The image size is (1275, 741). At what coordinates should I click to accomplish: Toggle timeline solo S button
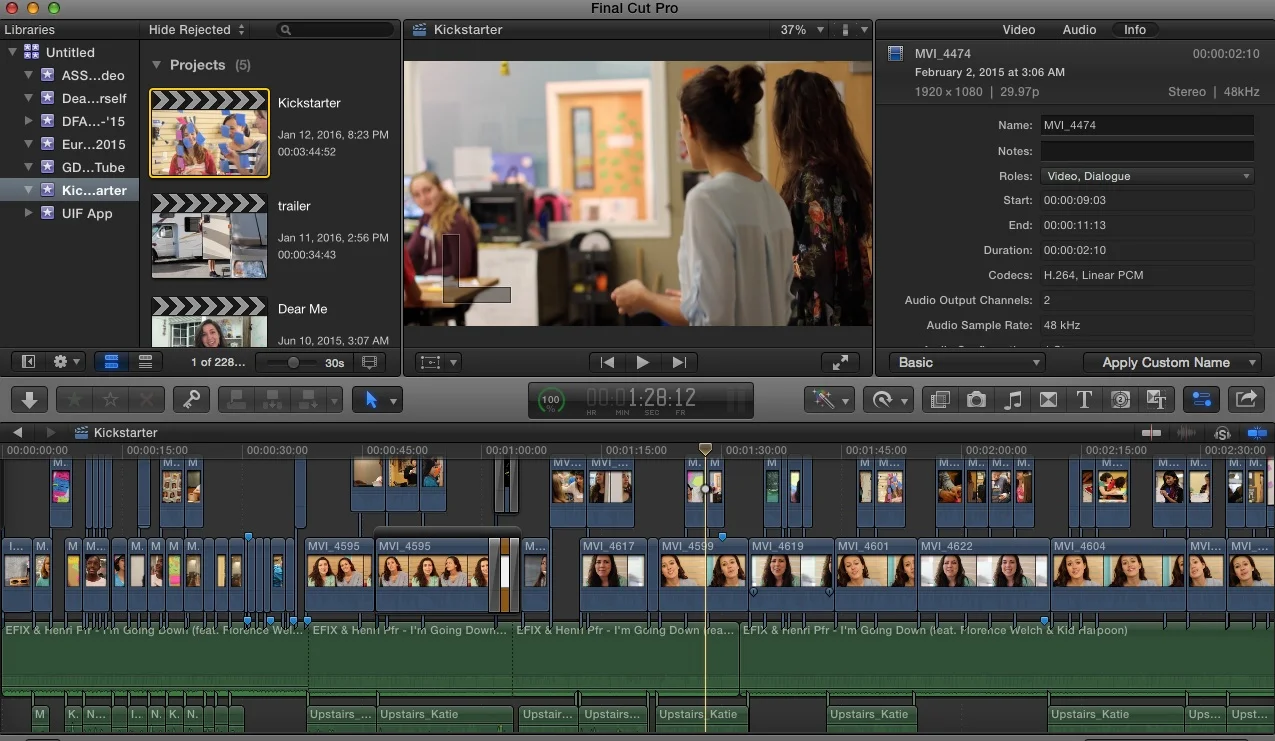(x=1222, y=433)
